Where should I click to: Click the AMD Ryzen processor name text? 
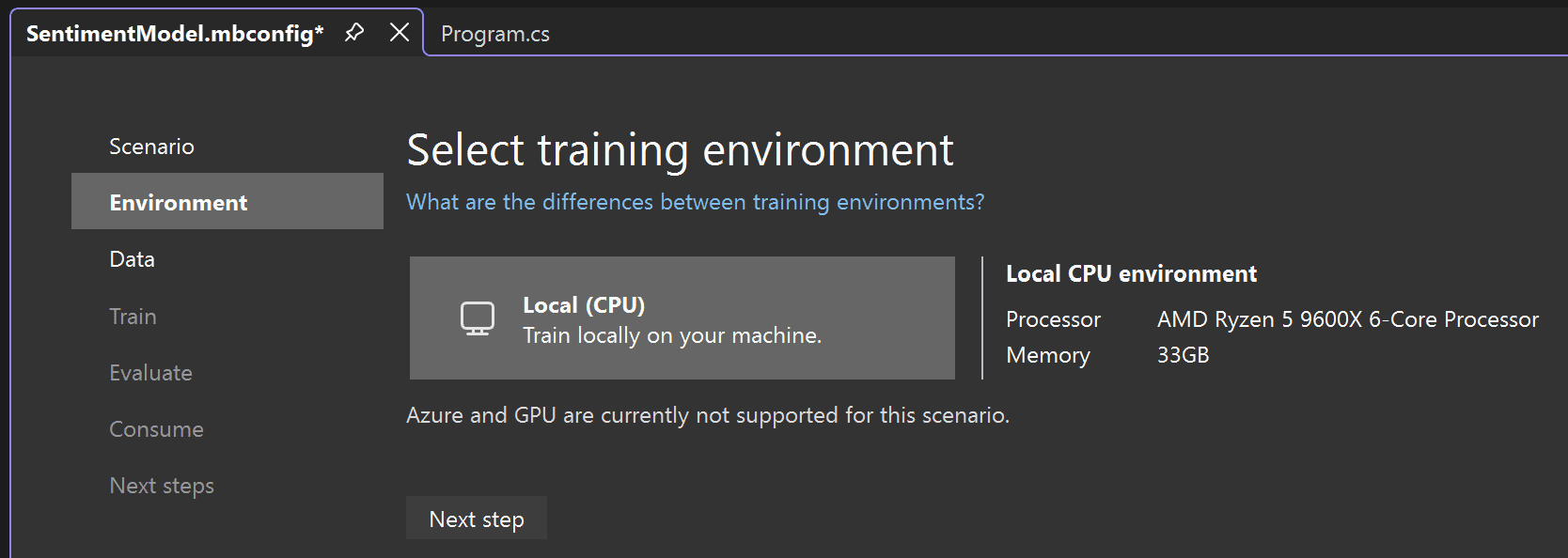1347,319
